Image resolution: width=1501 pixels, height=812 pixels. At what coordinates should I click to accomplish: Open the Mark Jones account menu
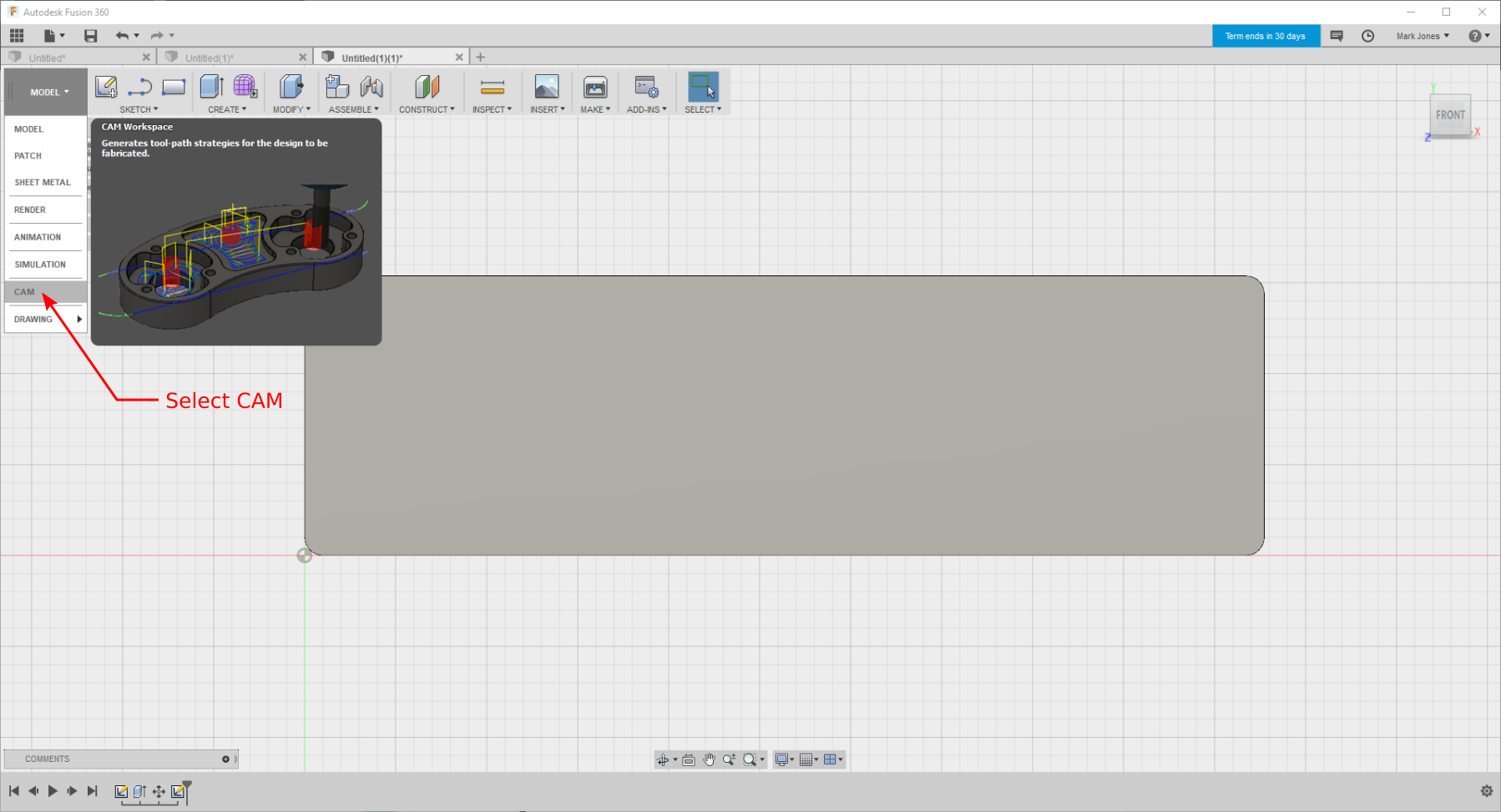1423,36
